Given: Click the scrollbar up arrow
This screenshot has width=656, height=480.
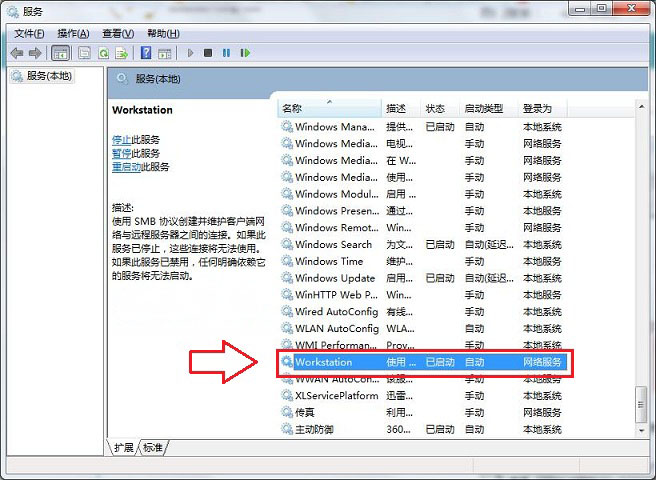Looking at the screenshot, I should click(641, 107).
